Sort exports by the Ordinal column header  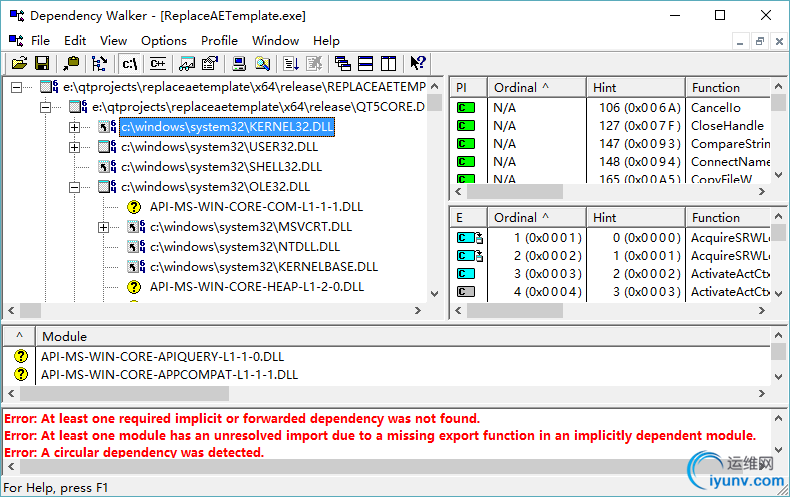click(537, 217)
